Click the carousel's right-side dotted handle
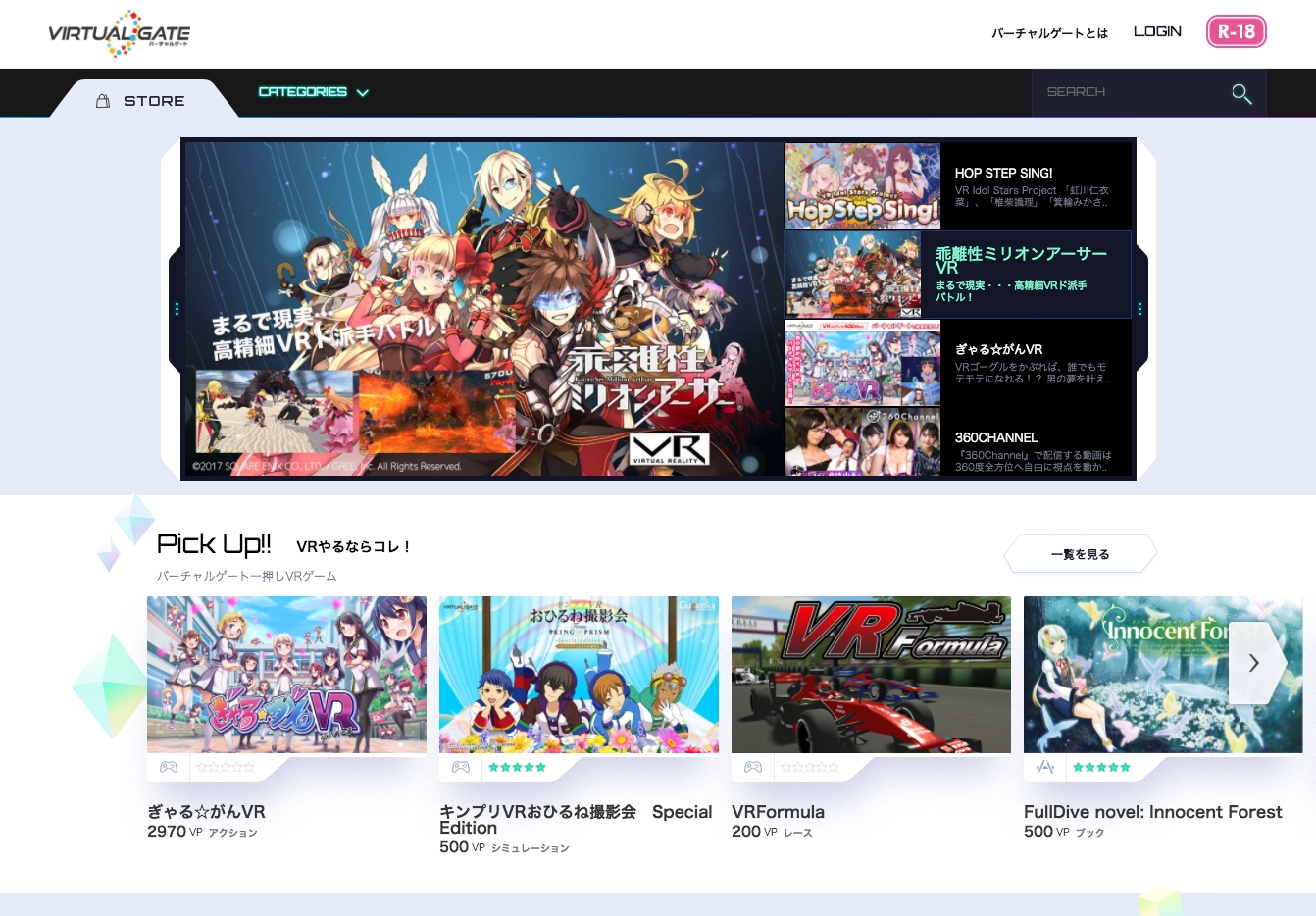The height and width of the screenshot is (916, 1316). (x=1139, y=309)
